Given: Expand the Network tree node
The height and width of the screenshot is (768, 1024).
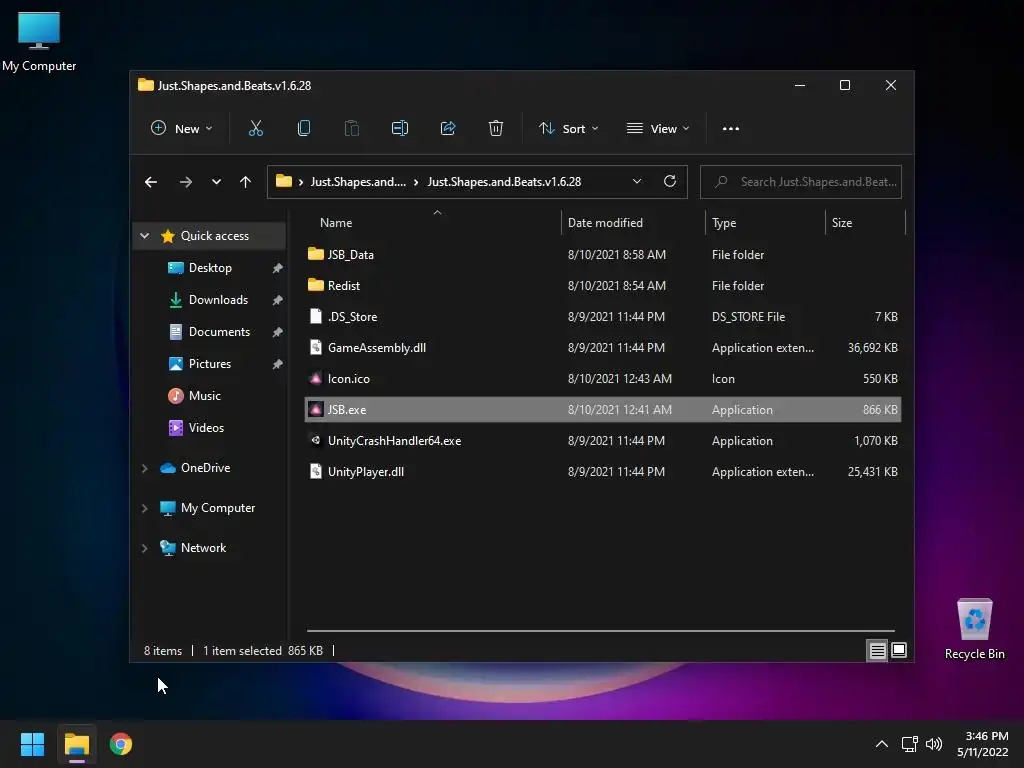Looking at the screenshot, I should [x=144, y=548].
